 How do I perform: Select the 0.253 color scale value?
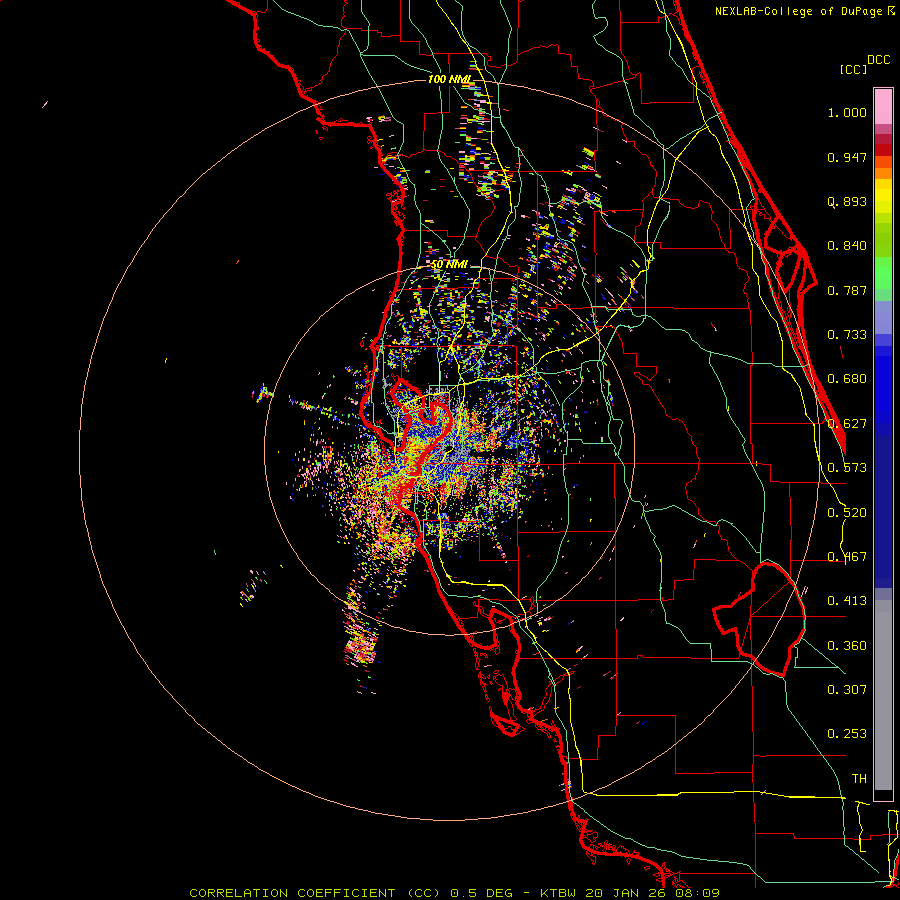(847, 734)
